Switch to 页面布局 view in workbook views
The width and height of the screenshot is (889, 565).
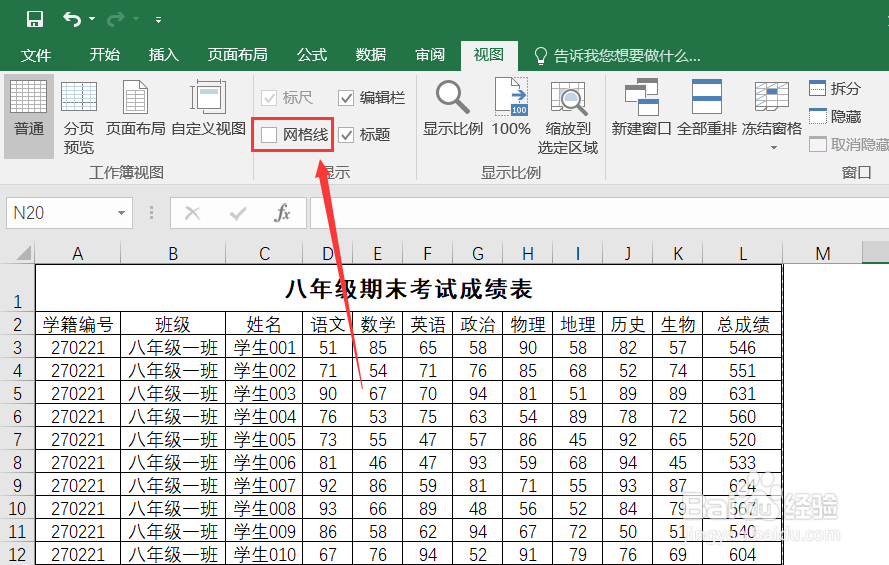[x=136, y=108]
